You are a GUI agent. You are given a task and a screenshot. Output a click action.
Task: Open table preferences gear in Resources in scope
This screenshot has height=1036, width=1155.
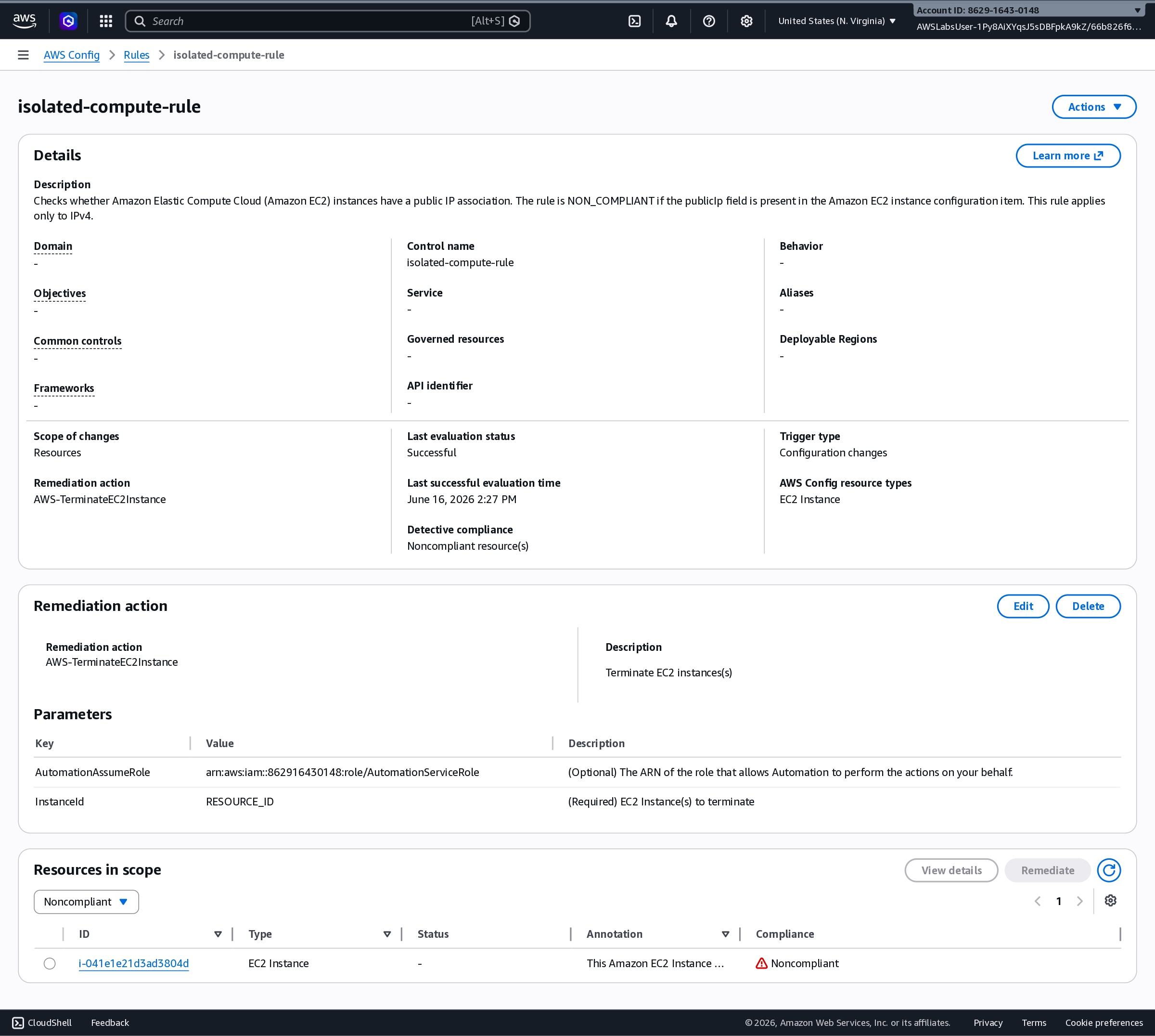point(1110,901)
